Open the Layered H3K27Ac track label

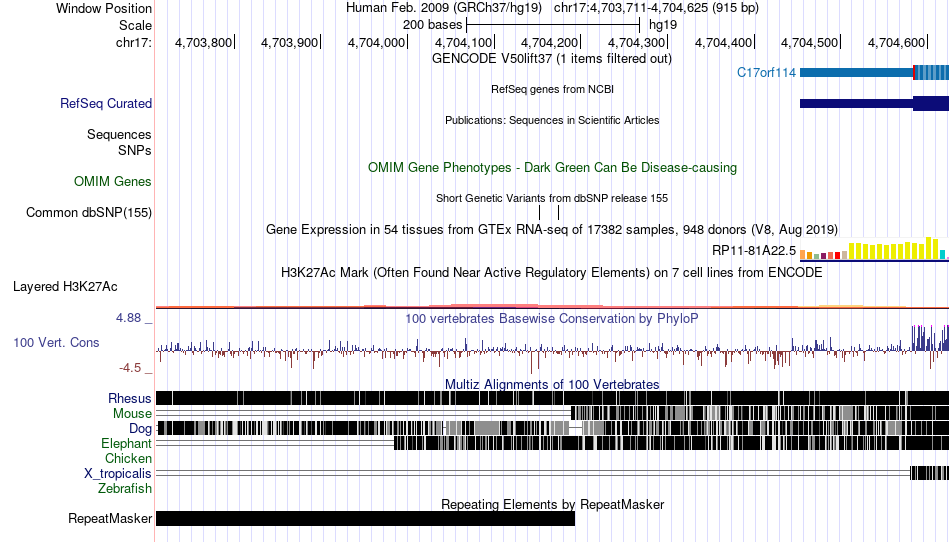click(x=65, y=286)
